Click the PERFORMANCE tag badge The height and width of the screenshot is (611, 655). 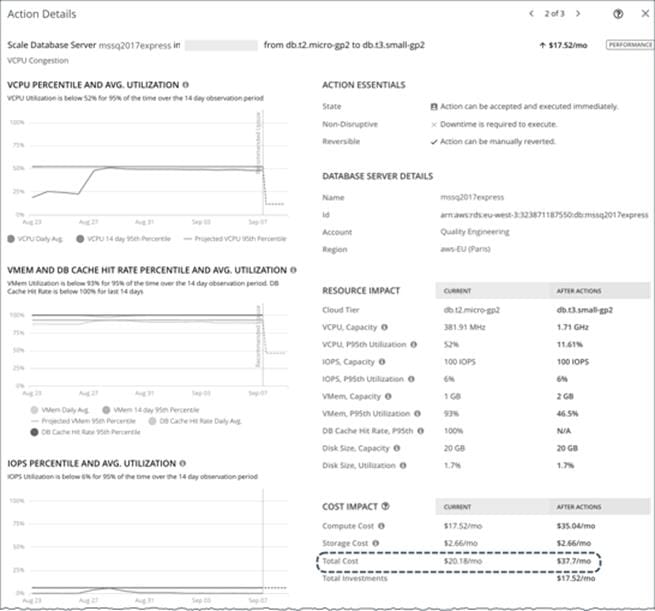tap(630, 45)
